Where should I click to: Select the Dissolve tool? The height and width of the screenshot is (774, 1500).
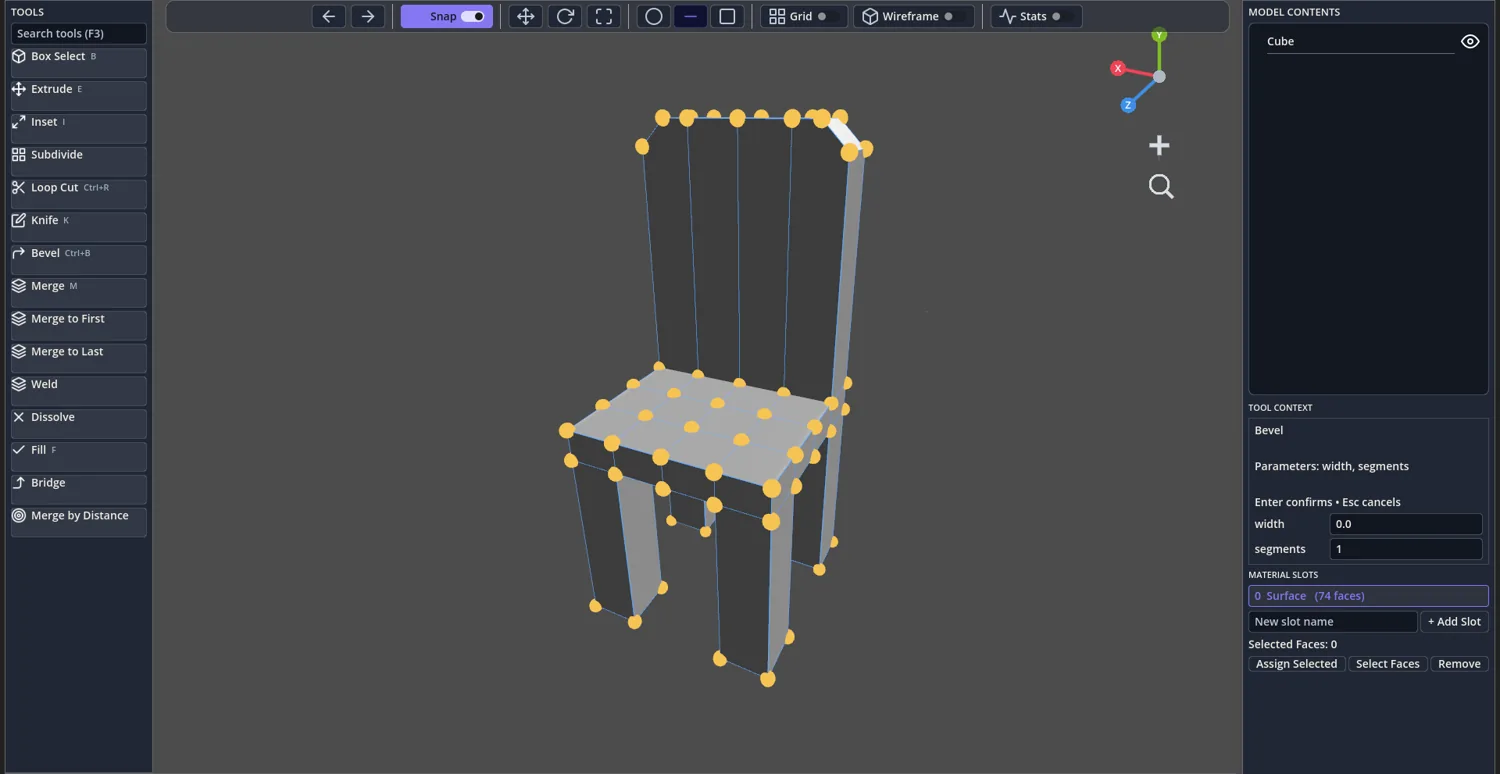point(79,423)
